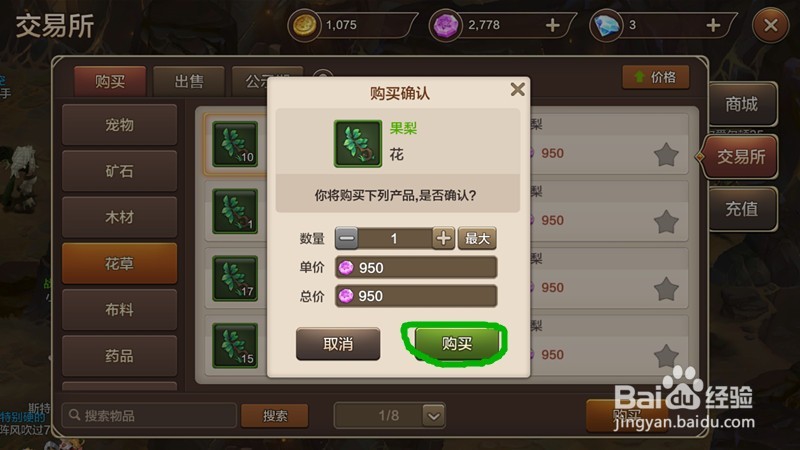Select the herb item with quantity 17
The width and height of the screenshot is (800, 450).
(235, 279)
